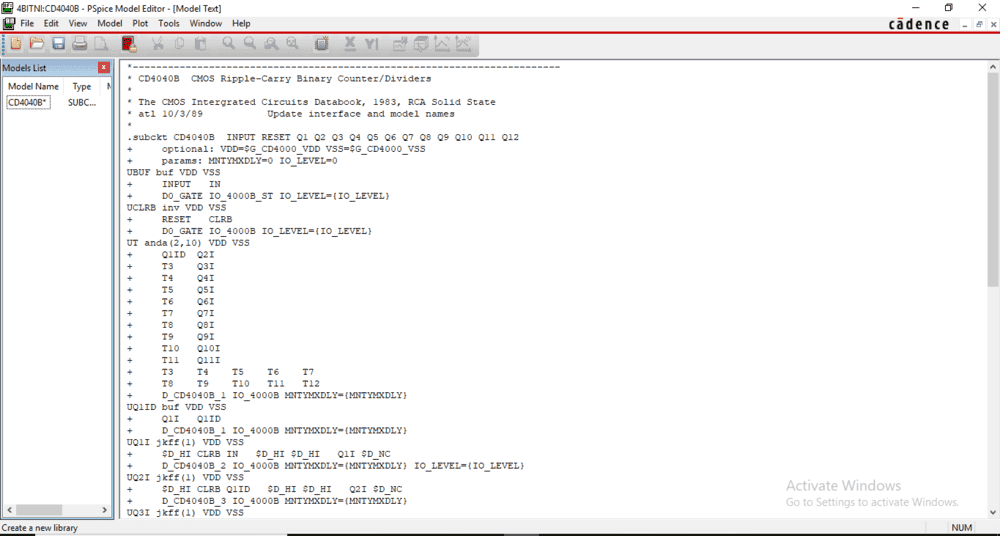The width and height of the screenshot is (1000, 536).
Task: Open the View menu
Action: point(78,24)
